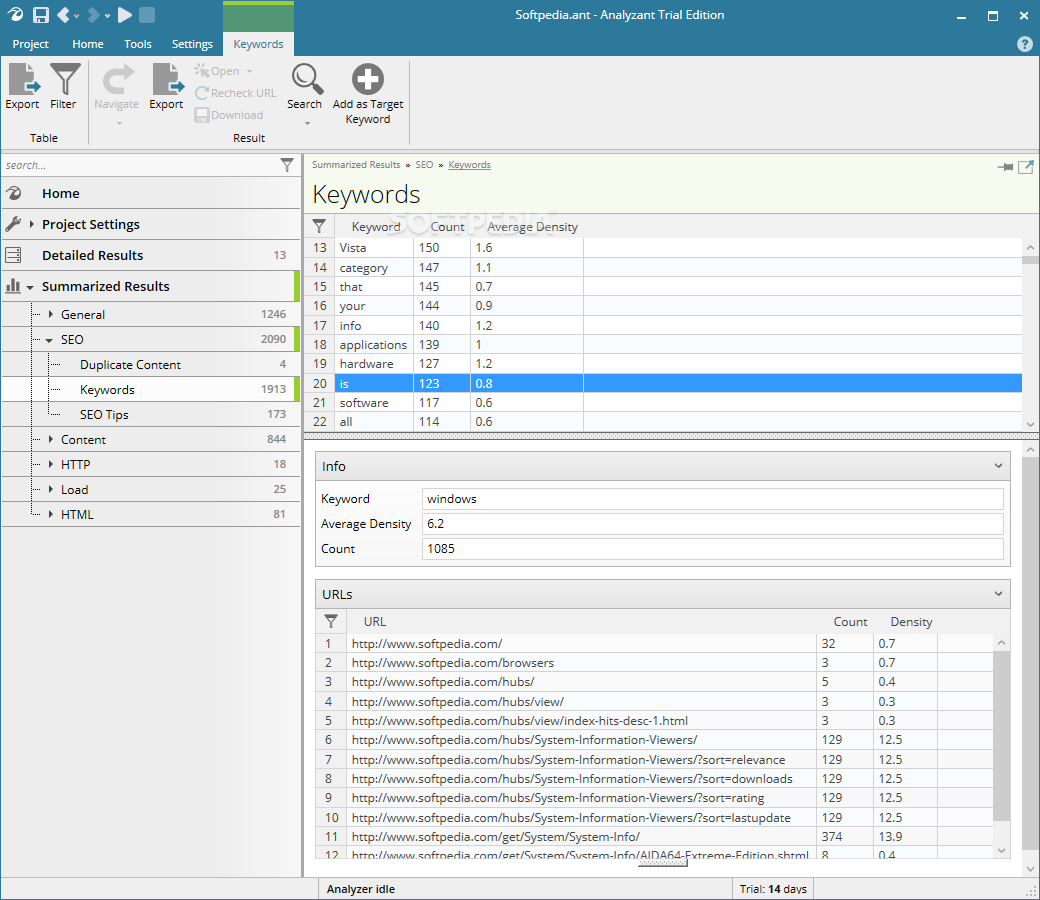Click filter funnel in sidebar search box
Image resolution: width=1040 pixels, height=900 pixels.
[x=287, y=165]
